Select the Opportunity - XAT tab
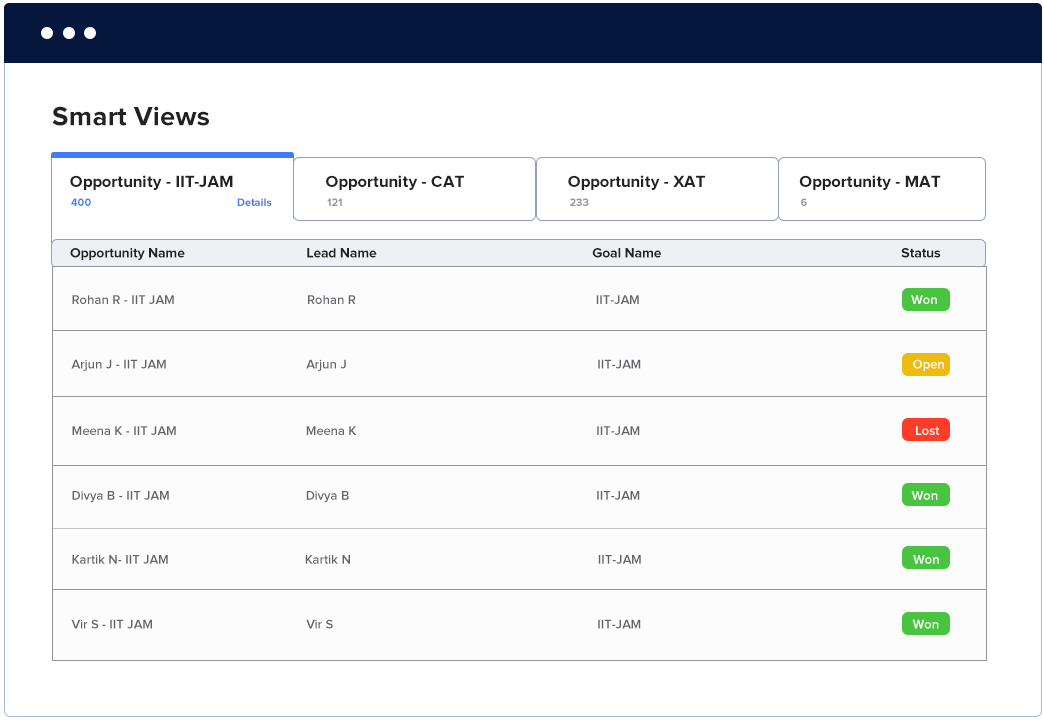Screen dimensions: 1044x720 [x=636, y=182]
